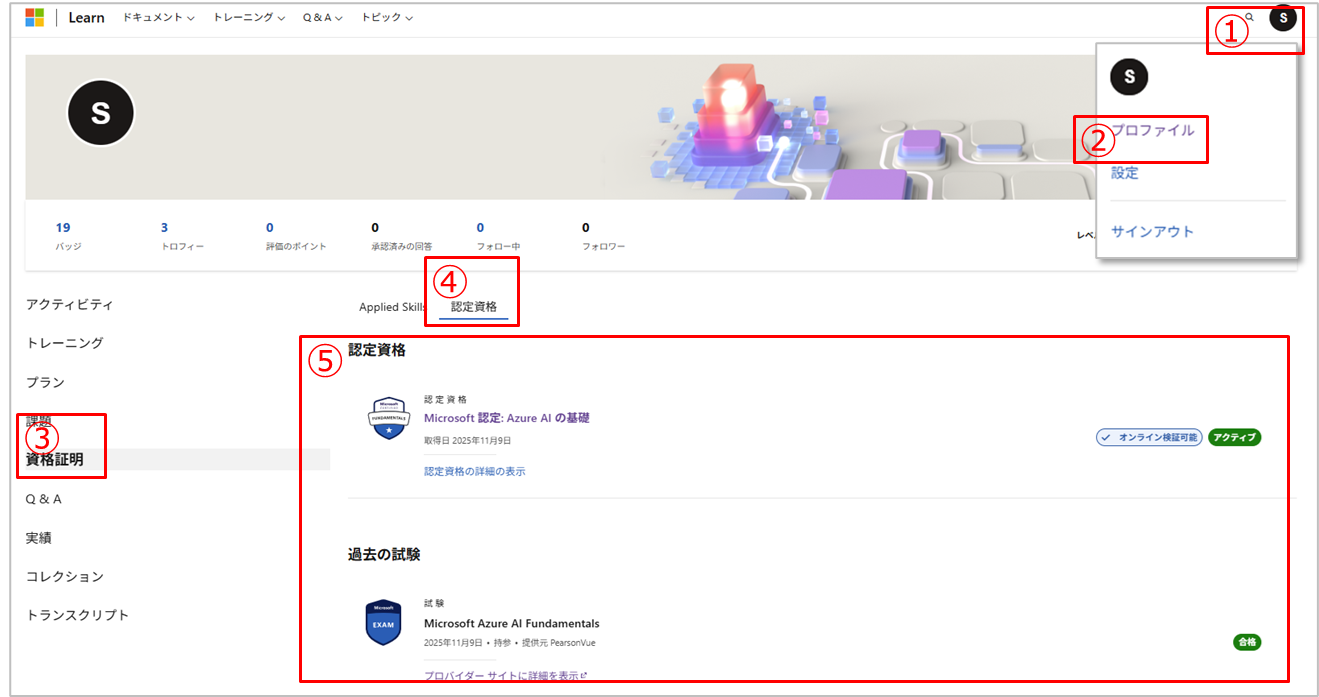The image size is (1319, 697).
Task: Click the オンライン検証可能 badge
Action: tap(1149, 437)
